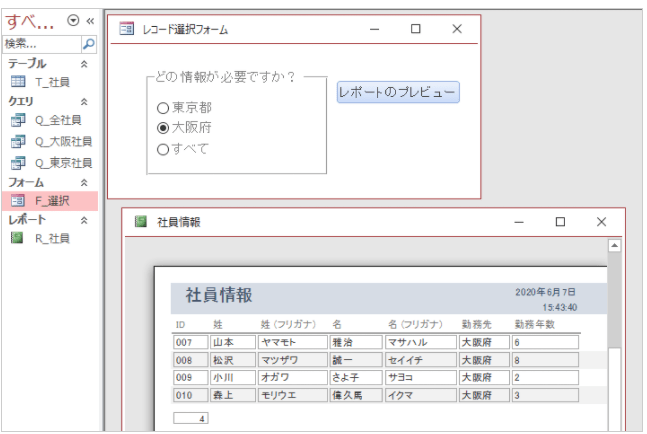The image size is (647, 434).
Task: Select the 大阪府 radio option
Action: 163,128
